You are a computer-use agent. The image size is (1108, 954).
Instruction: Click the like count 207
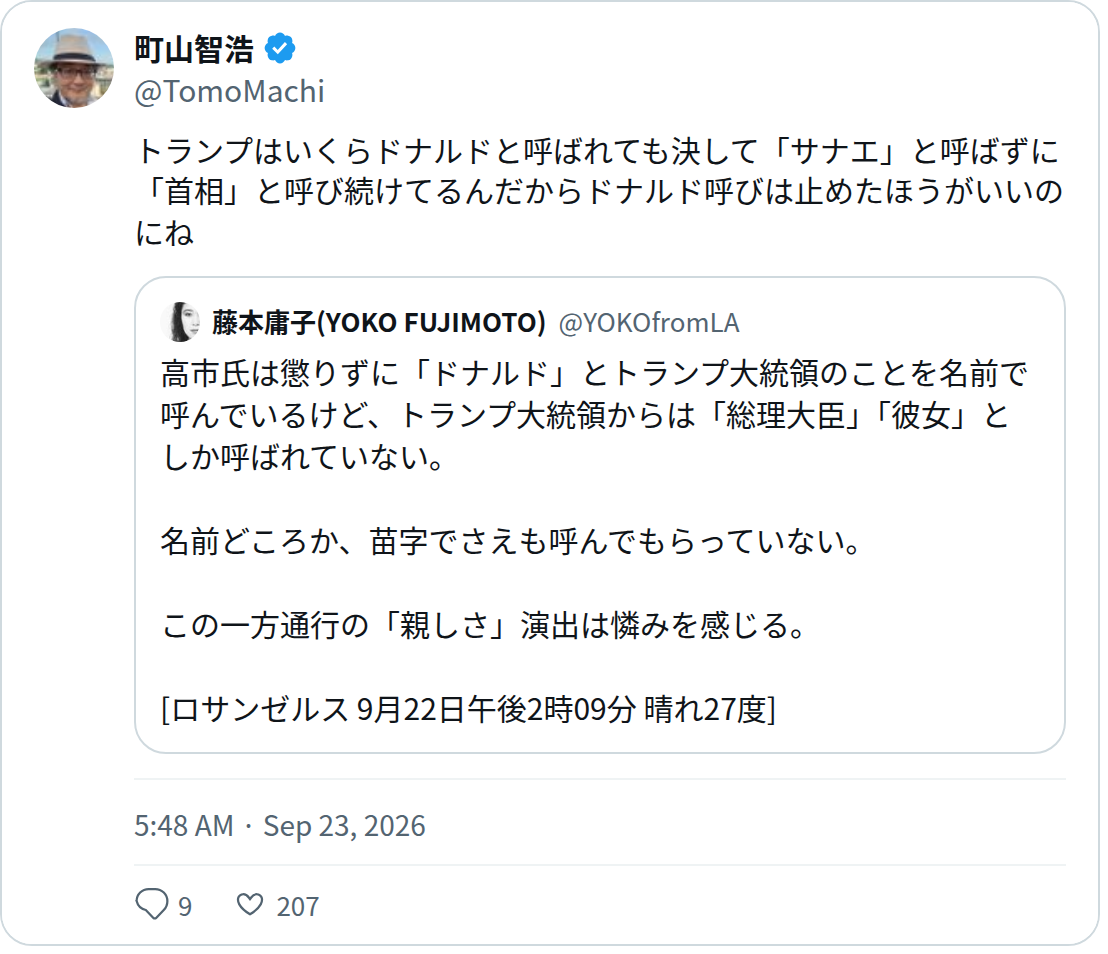pyautogui.click(x=297, y=906)
